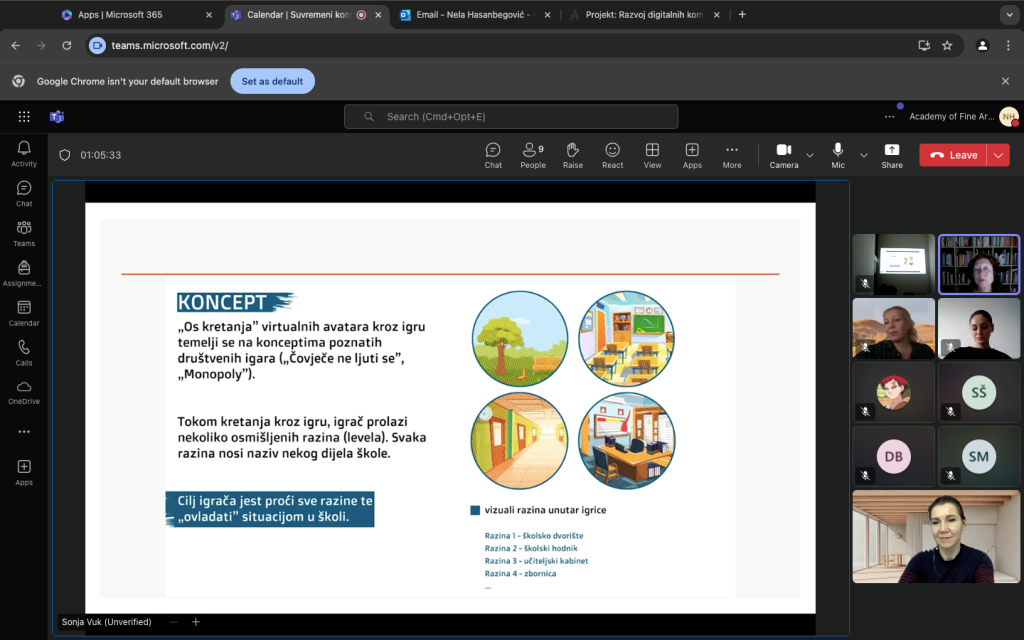Expand the Camera options dropdown arrow
Viewport: 1024px width, 640px height.
click(810, 155)
